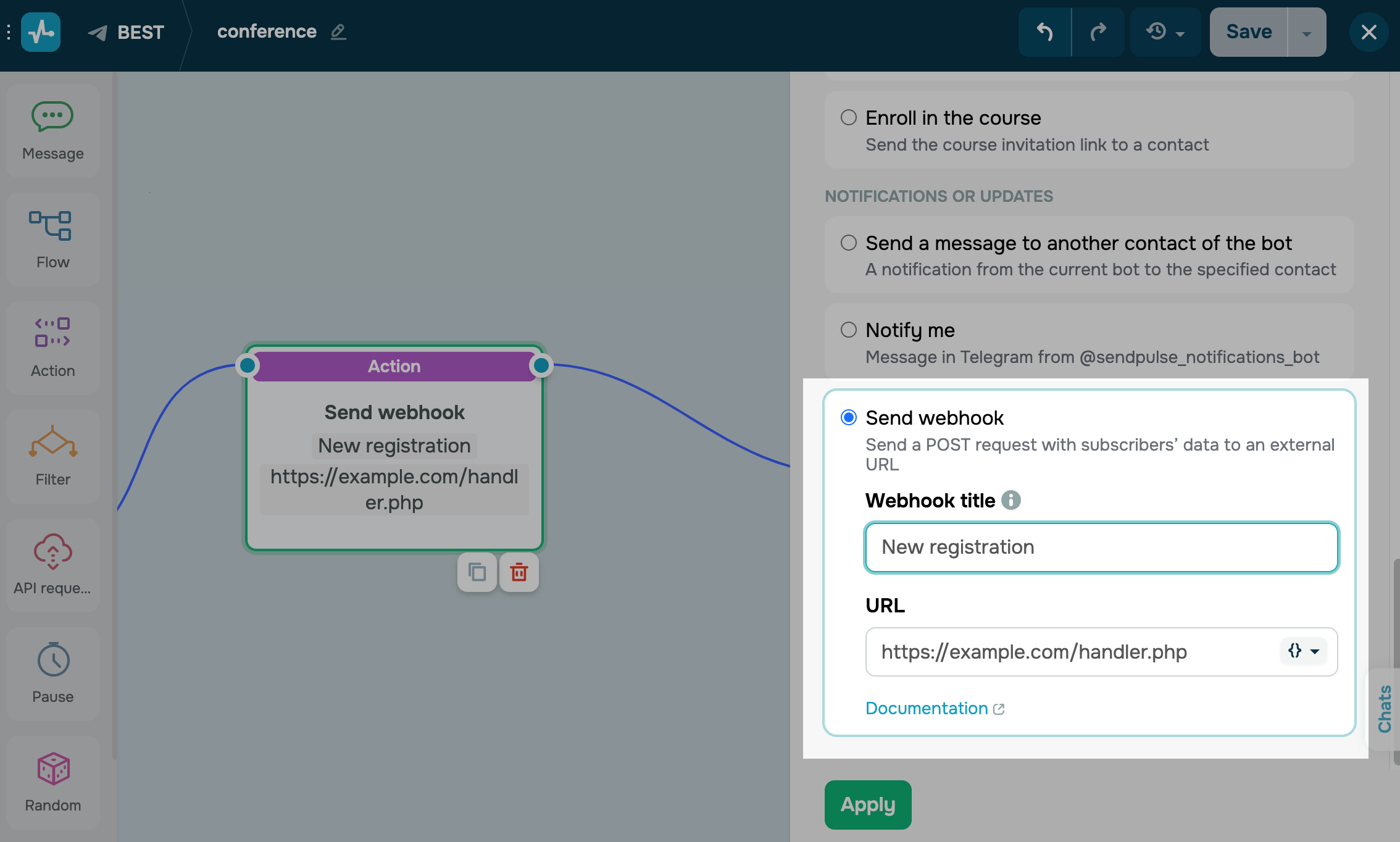The height and width of the screenshot is (842, 1400).
Task: Choose Send a message to another contact
Action: coord(849,243)
